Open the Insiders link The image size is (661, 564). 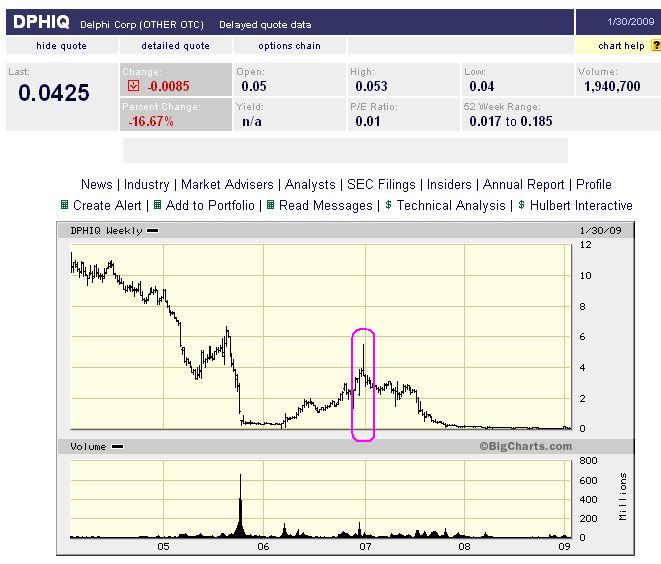[x=449, y=184]
